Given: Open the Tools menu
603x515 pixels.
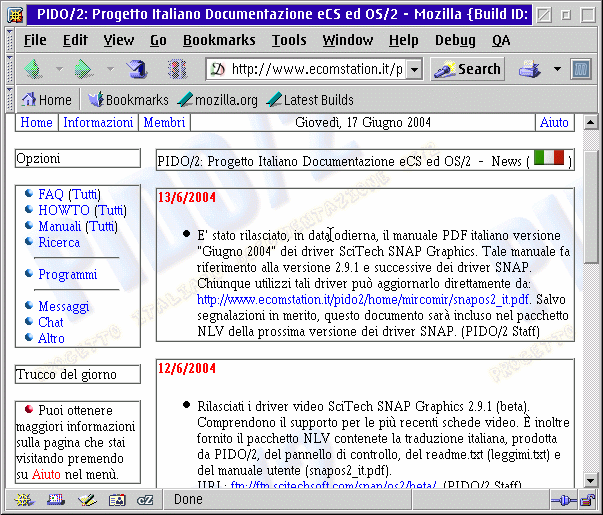Looking at the screenshot, I should 289,40.
